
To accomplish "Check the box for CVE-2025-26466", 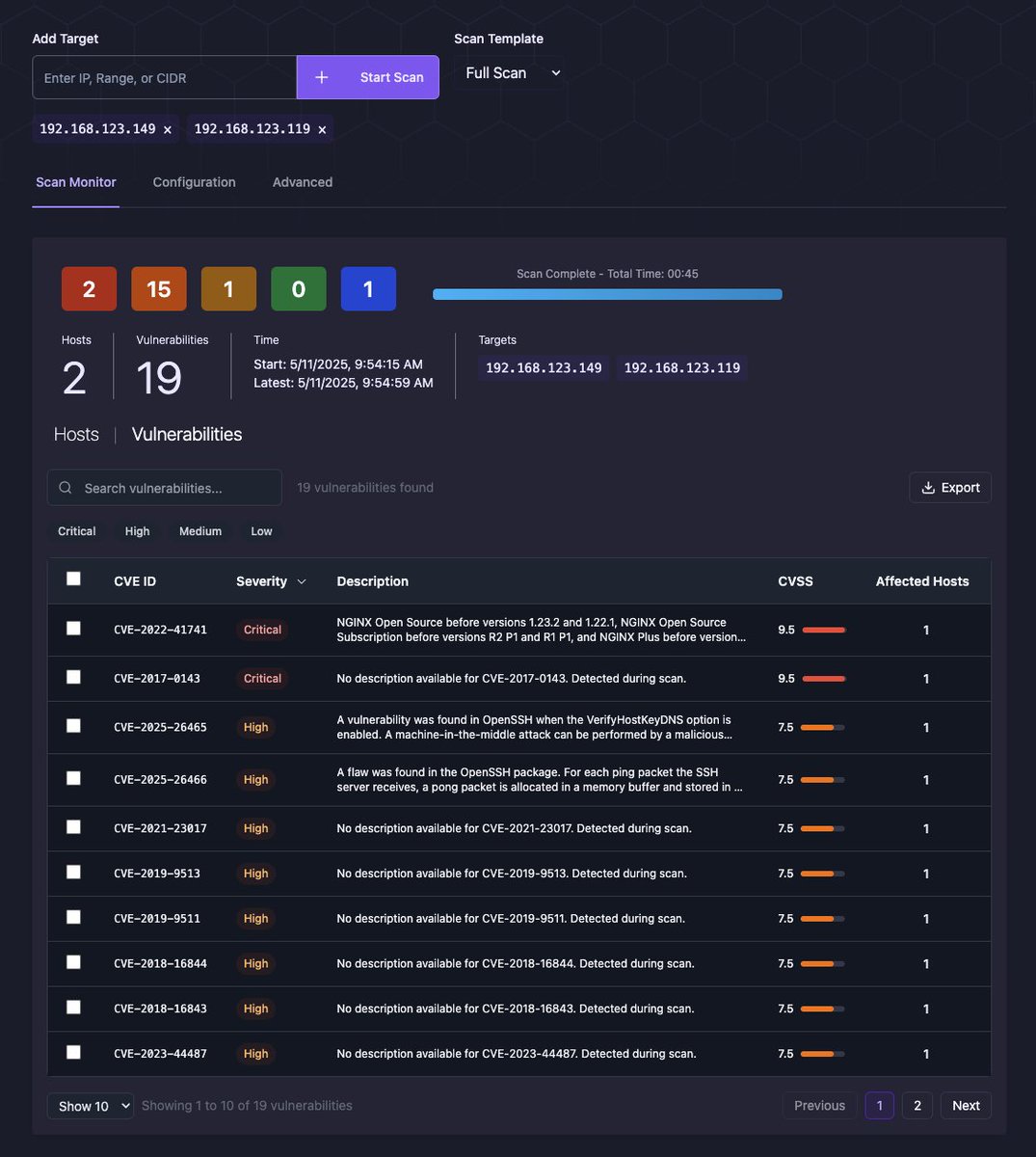I will click(73, 777).
